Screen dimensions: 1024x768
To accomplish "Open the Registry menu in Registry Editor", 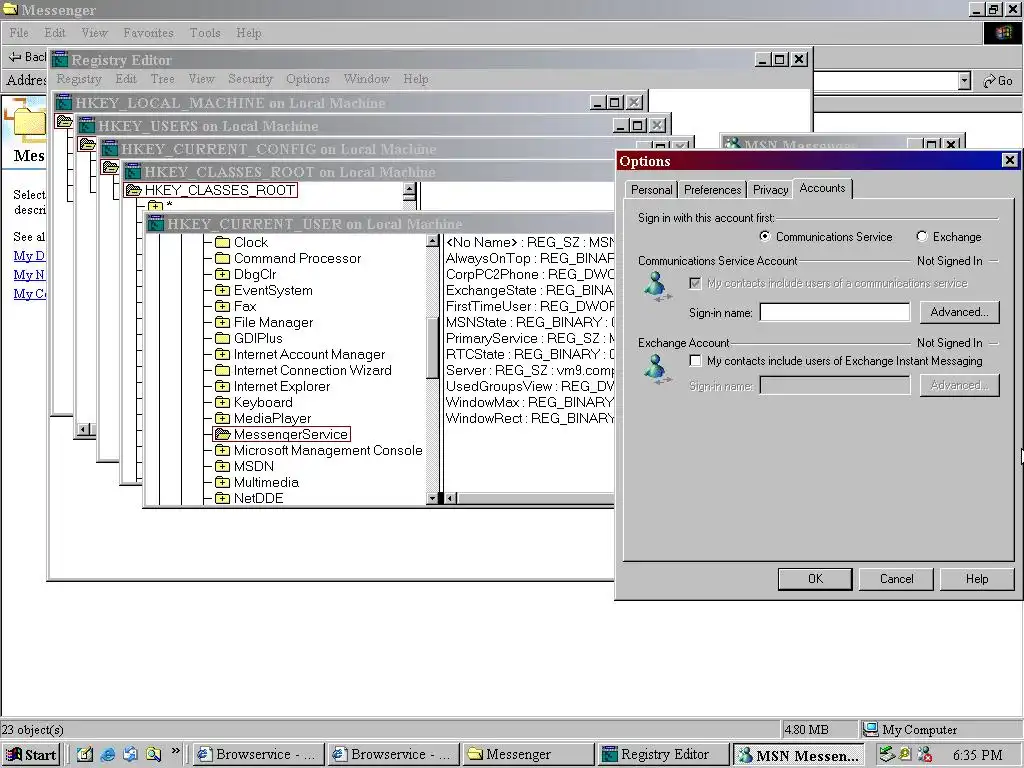I will pos(79,79).
